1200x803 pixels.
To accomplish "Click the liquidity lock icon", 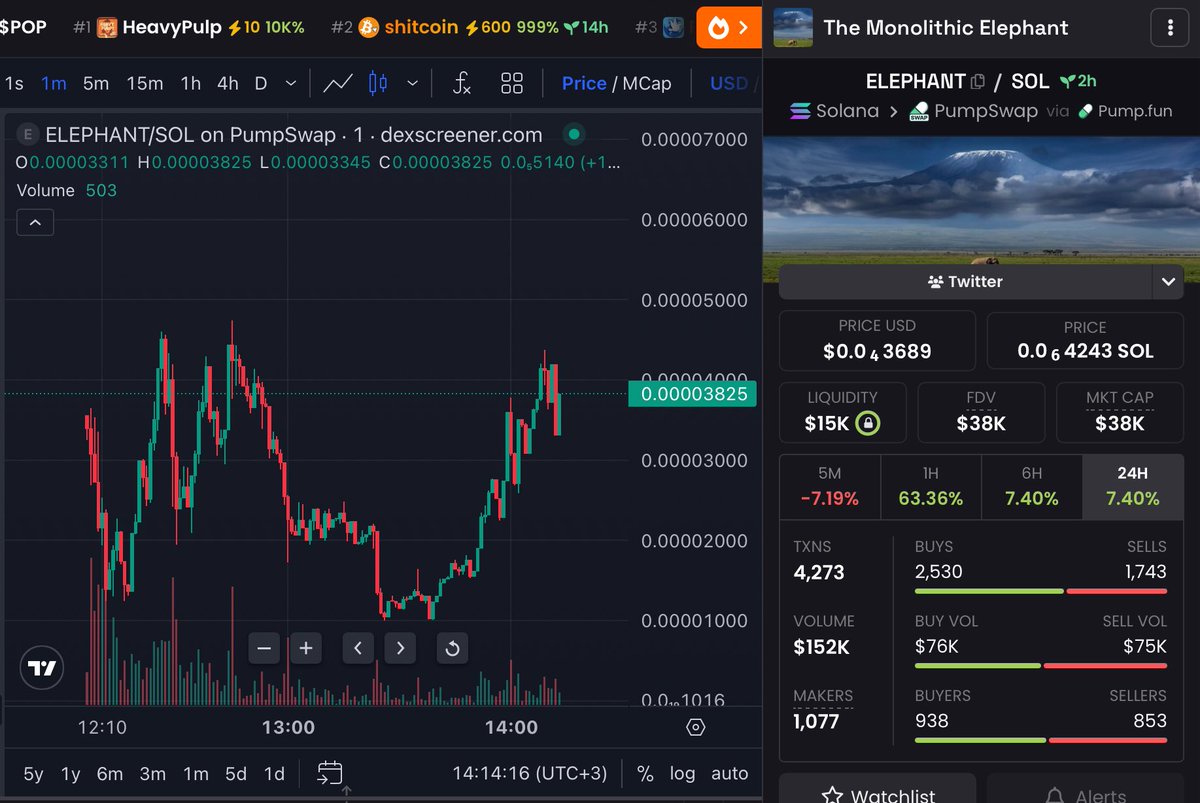I will 868,424.
